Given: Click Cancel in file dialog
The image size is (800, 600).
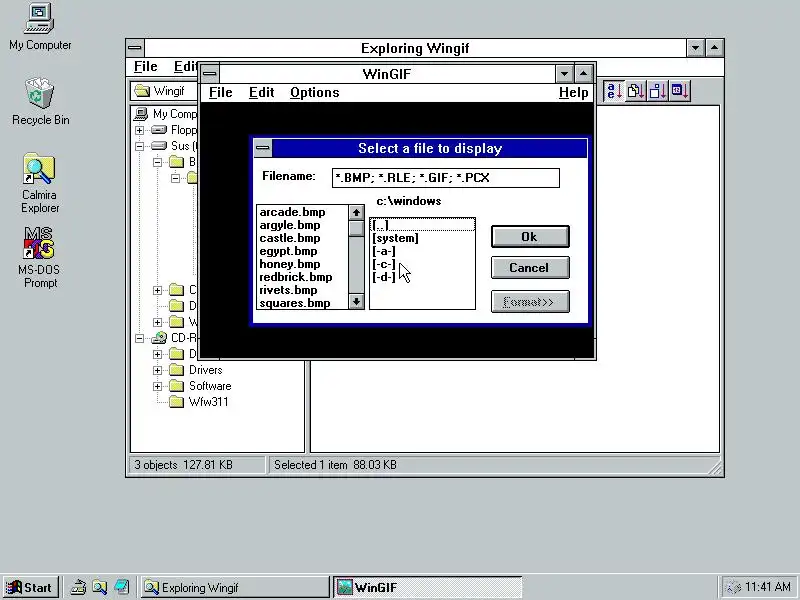Looking at the screenshot, I should 530,268.
